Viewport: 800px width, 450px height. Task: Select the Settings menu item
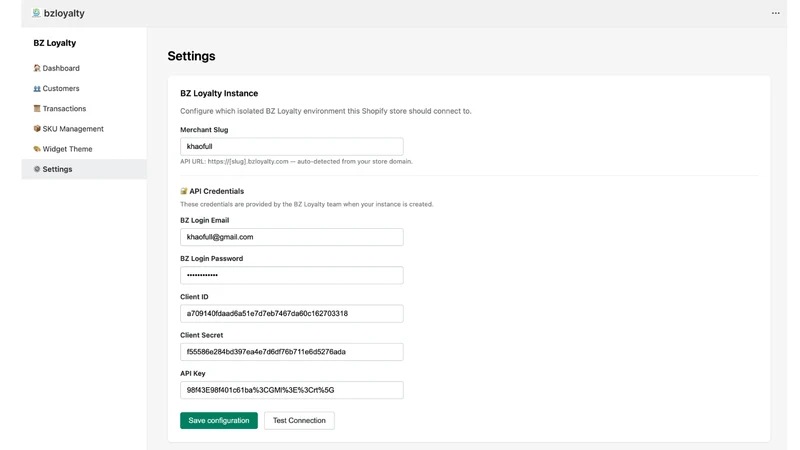pyautogui.click(x=84, y=169)
